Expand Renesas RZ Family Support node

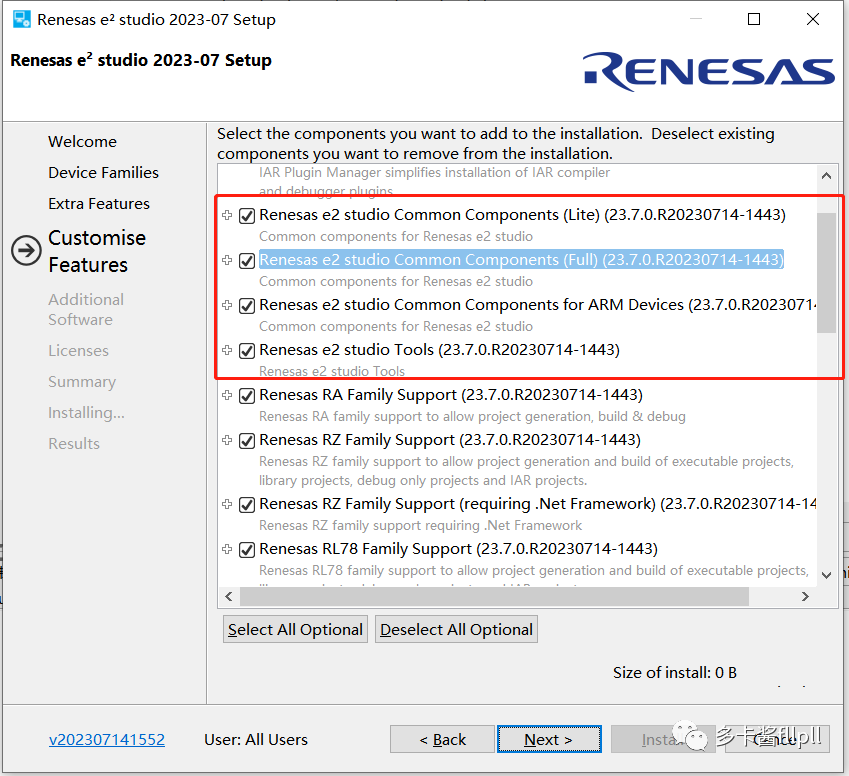[227, 440]
